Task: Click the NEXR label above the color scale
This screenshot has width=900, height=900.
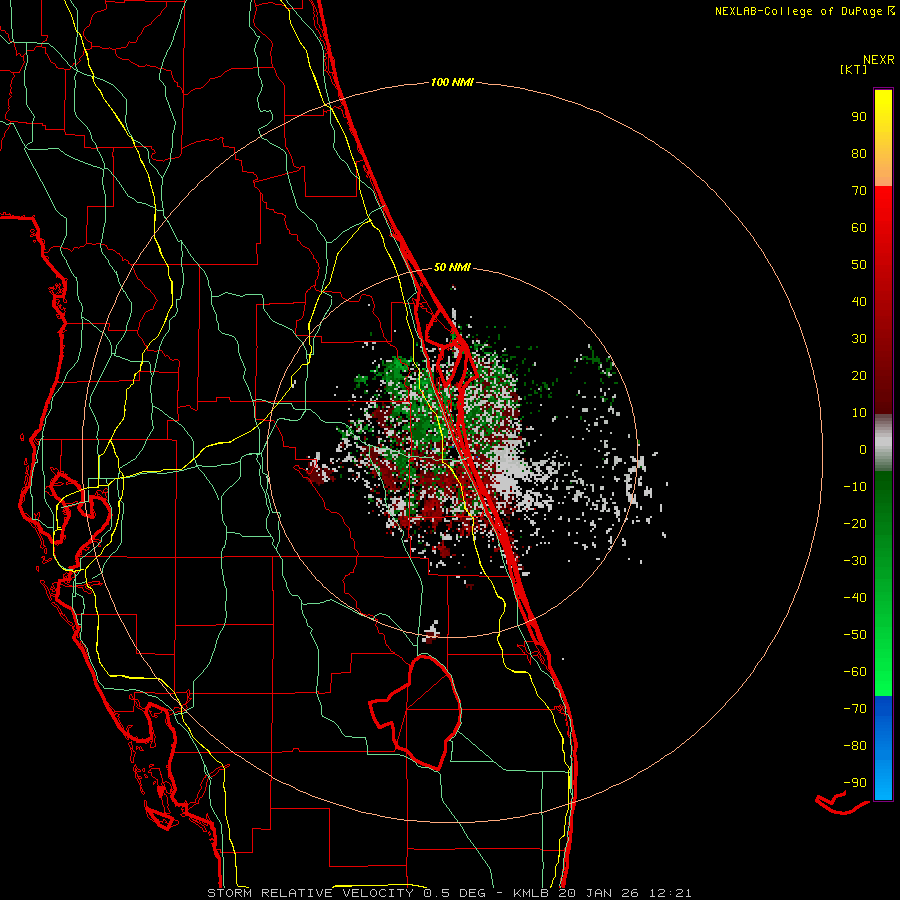Action: pyautogui.click(x=879, y=60)
